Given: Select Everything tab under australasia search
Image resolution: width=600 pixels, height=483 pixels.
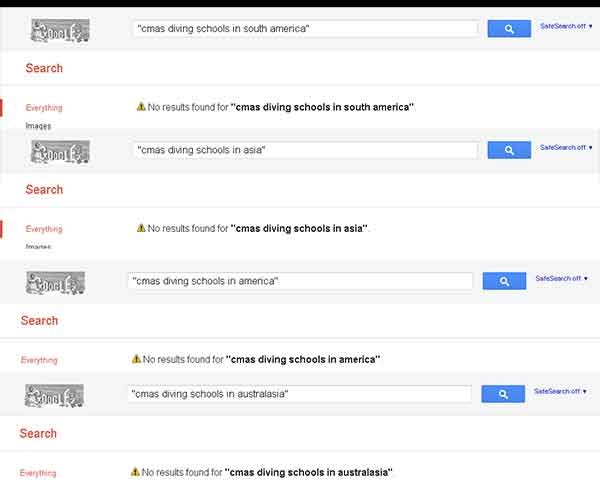Looking at the screenshot, I should (39, 473).
